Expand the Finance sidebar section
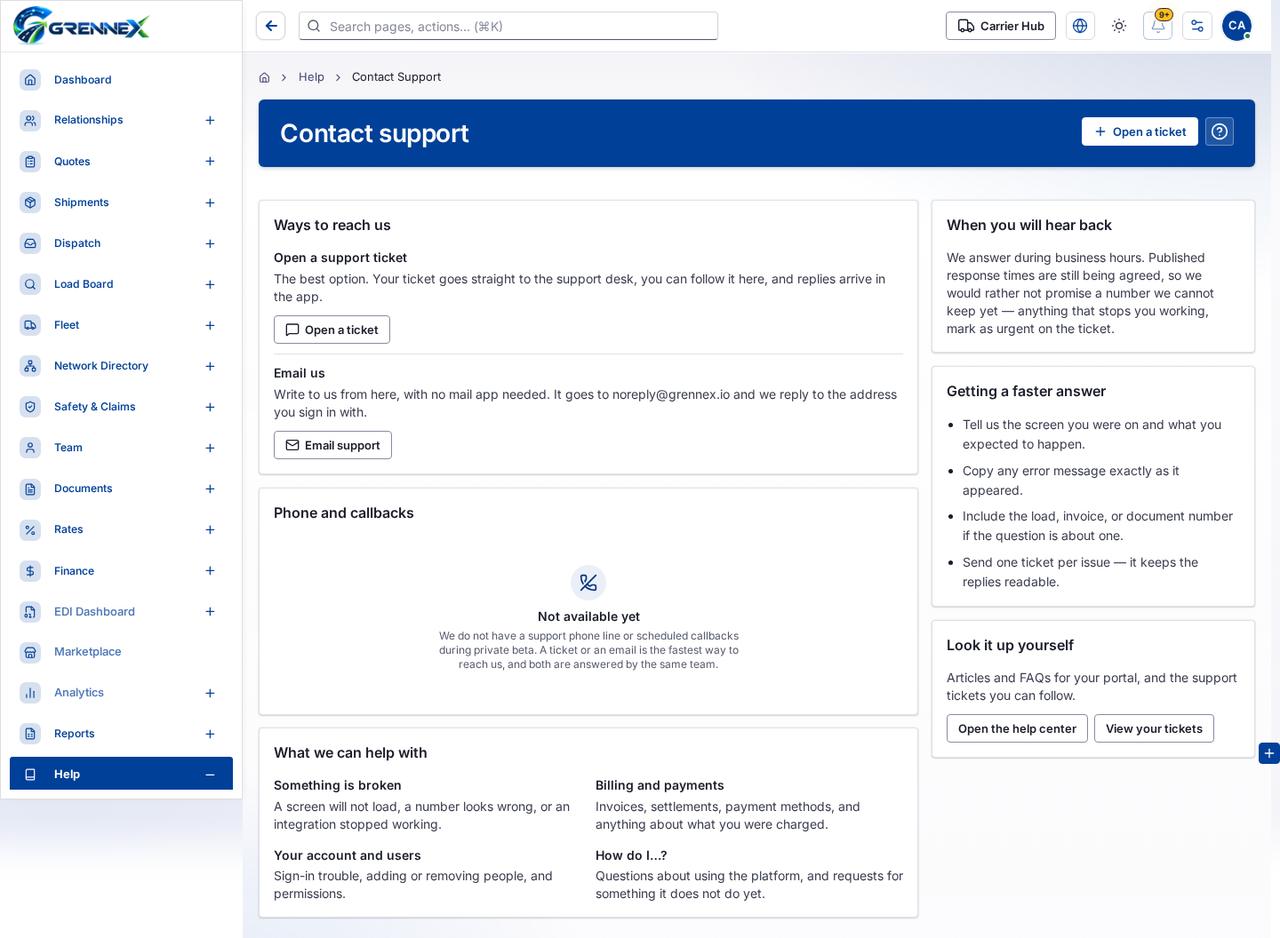The image size is (1280, 938). (x=210, y=571)
